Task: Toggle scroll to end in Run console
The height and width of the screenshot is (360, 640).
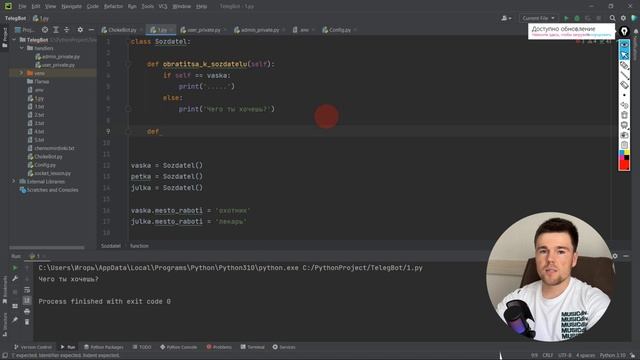Action: tap(27, 300)
